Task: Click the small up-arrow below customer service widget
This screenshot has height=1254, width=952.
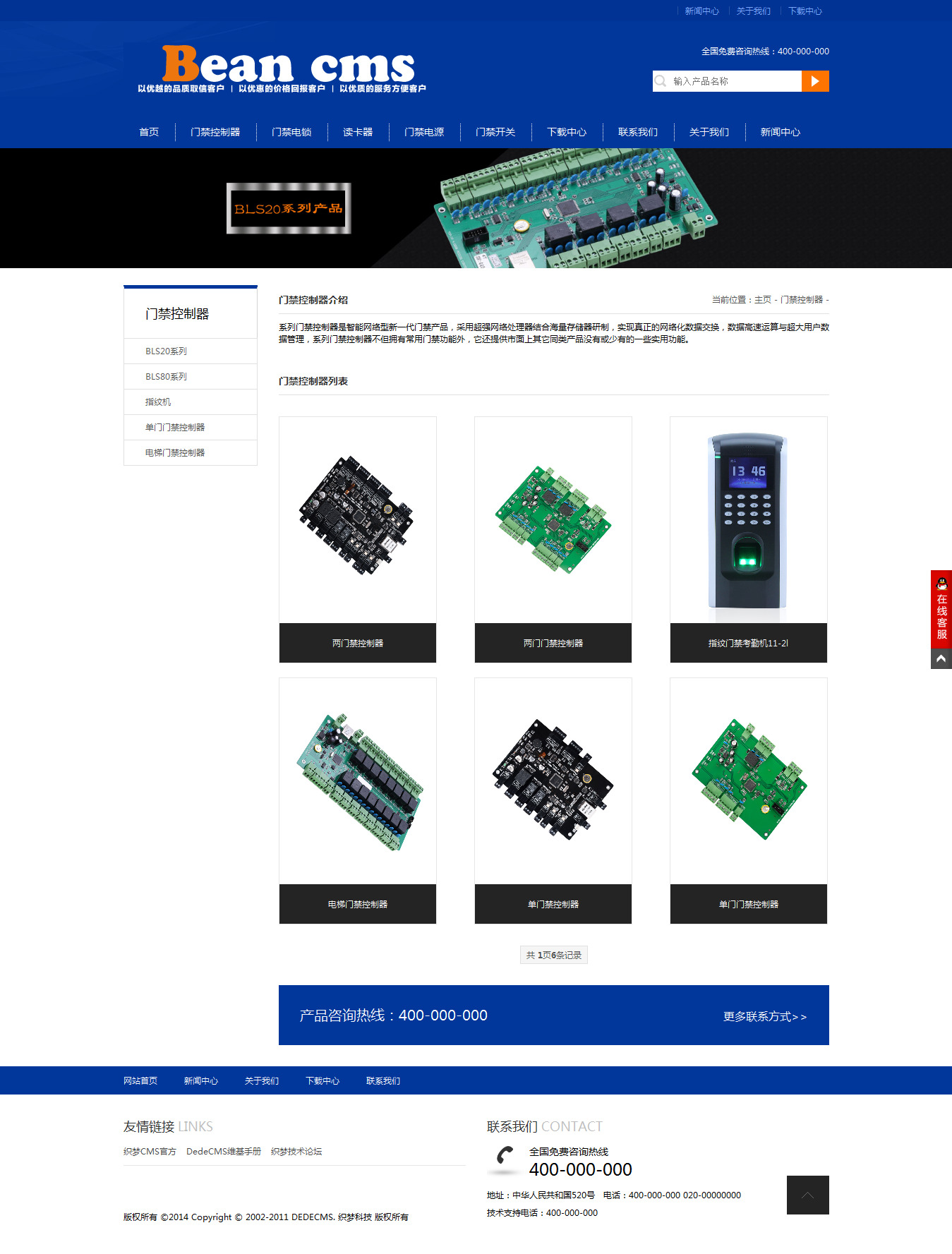Action: tap(941, 659)
